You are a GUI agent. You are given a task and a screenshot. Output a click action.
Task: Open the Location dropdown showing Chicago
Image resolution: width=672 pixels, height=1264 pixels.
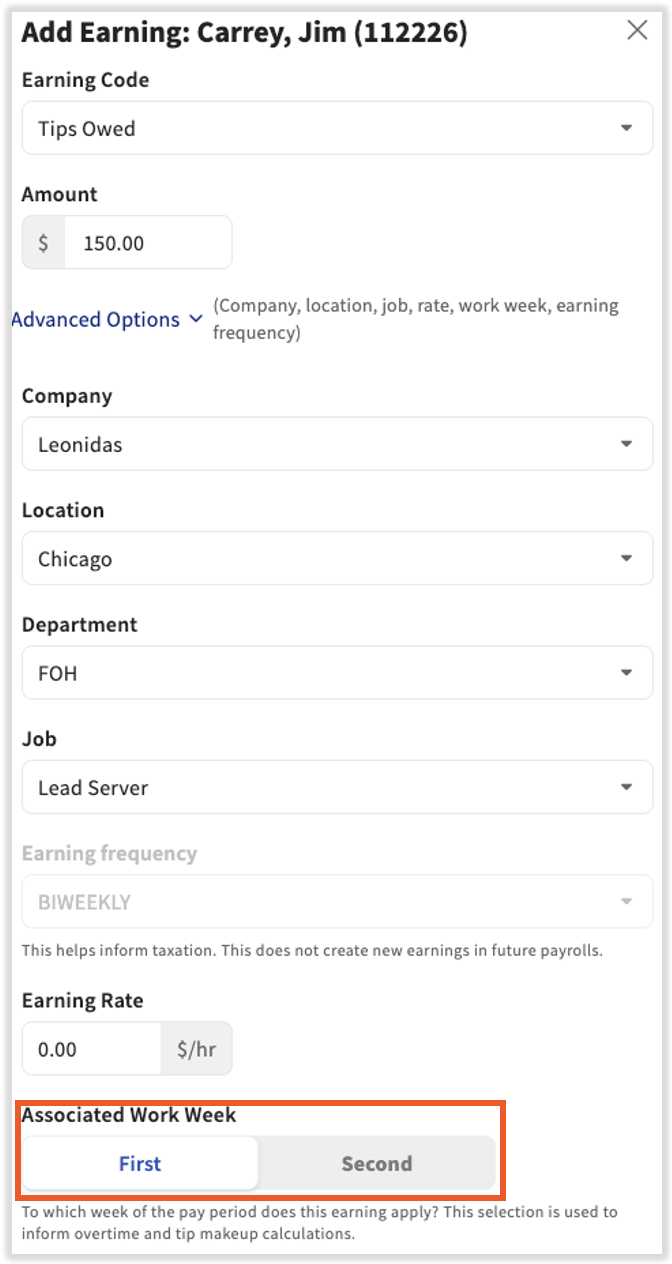(x=336, y=558)
